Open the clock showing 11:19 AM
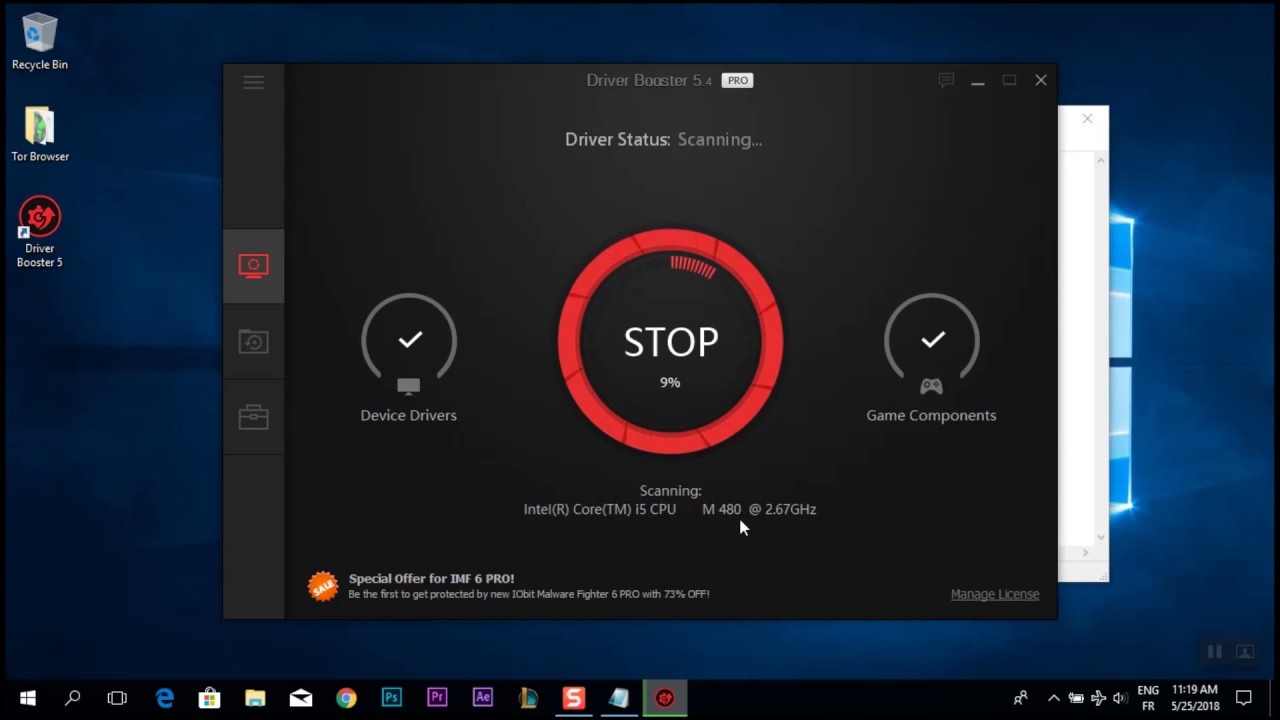The width and height of the screenshot is (1280, 720). point(1195,698)
